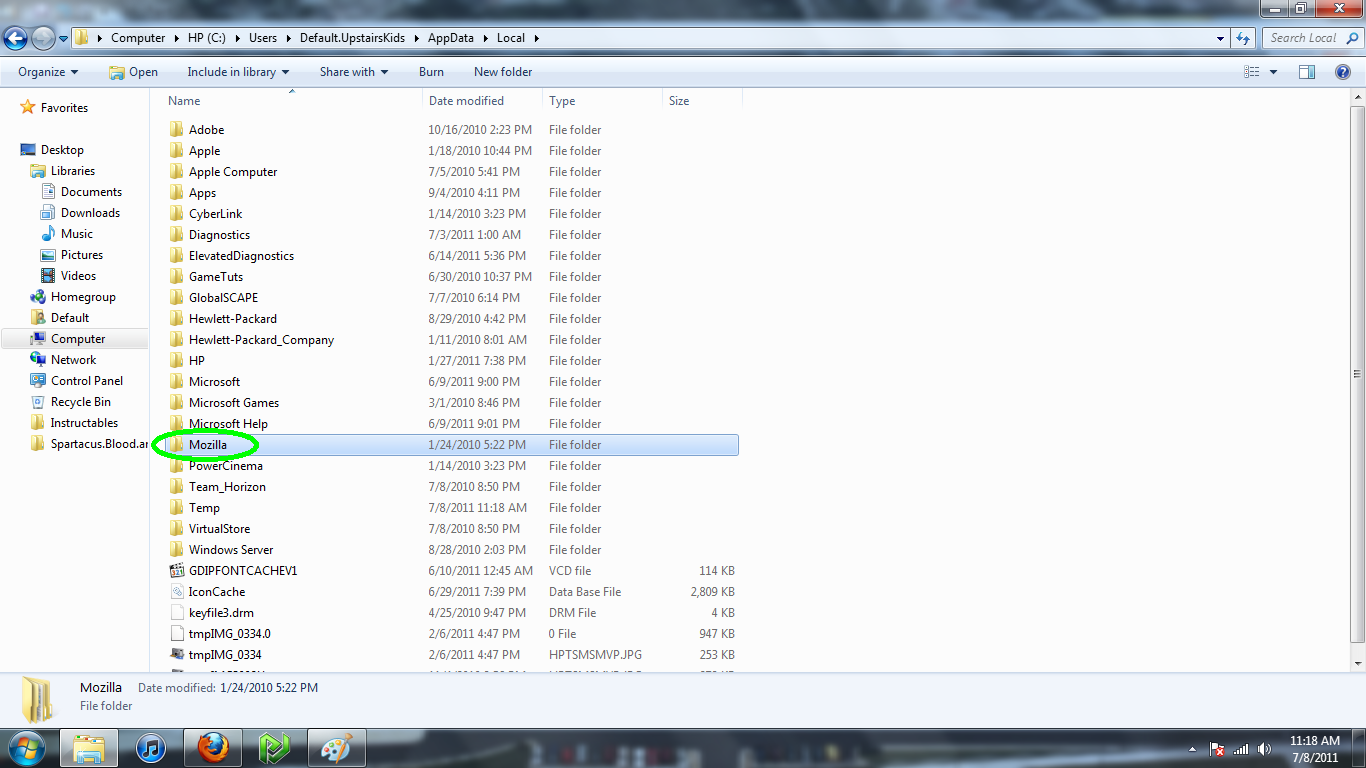Open the view options dropdown arrow

pyautogui.click(x=1273, y=72)
